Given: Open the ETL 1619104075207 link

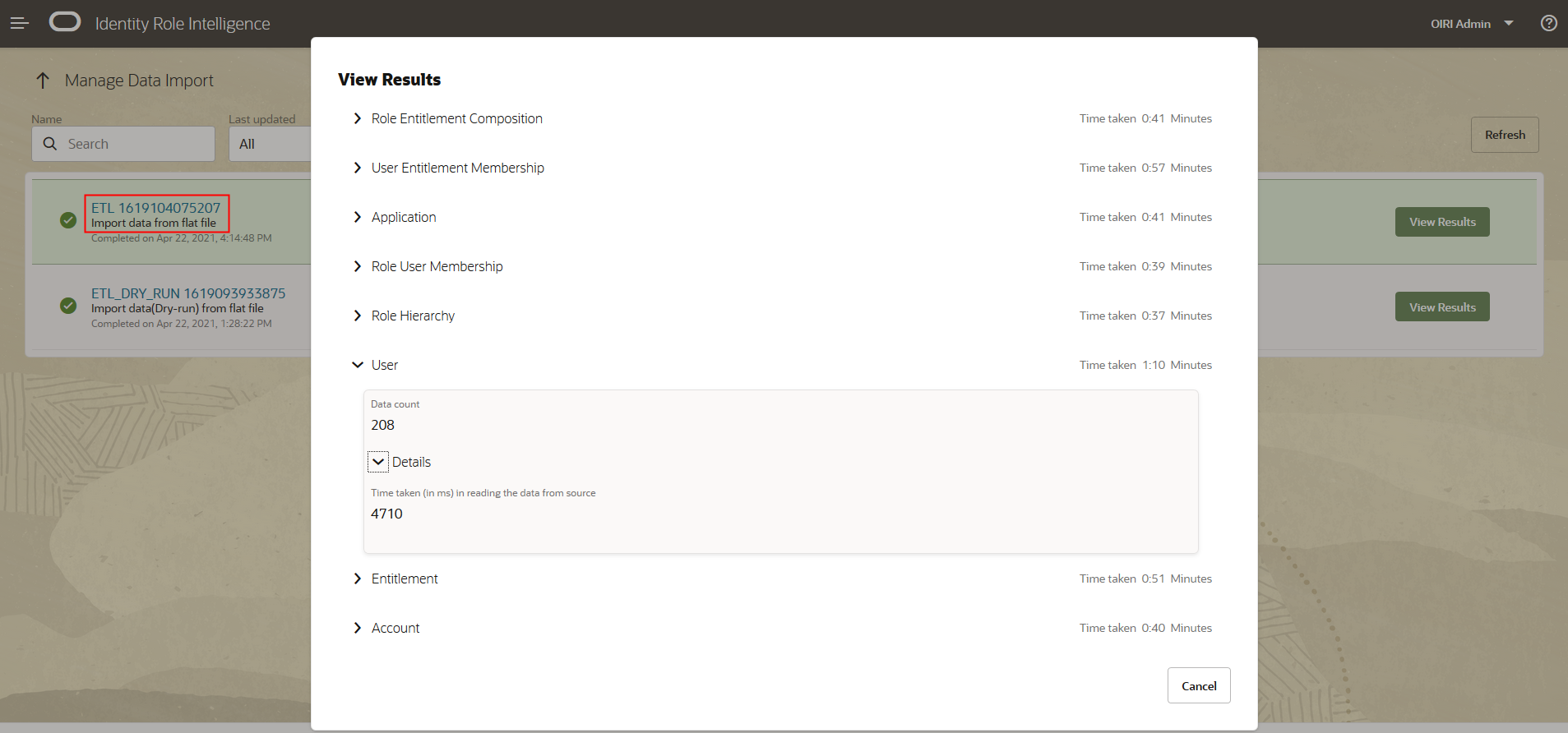Looking at the screenshot, I should (156, 208).
